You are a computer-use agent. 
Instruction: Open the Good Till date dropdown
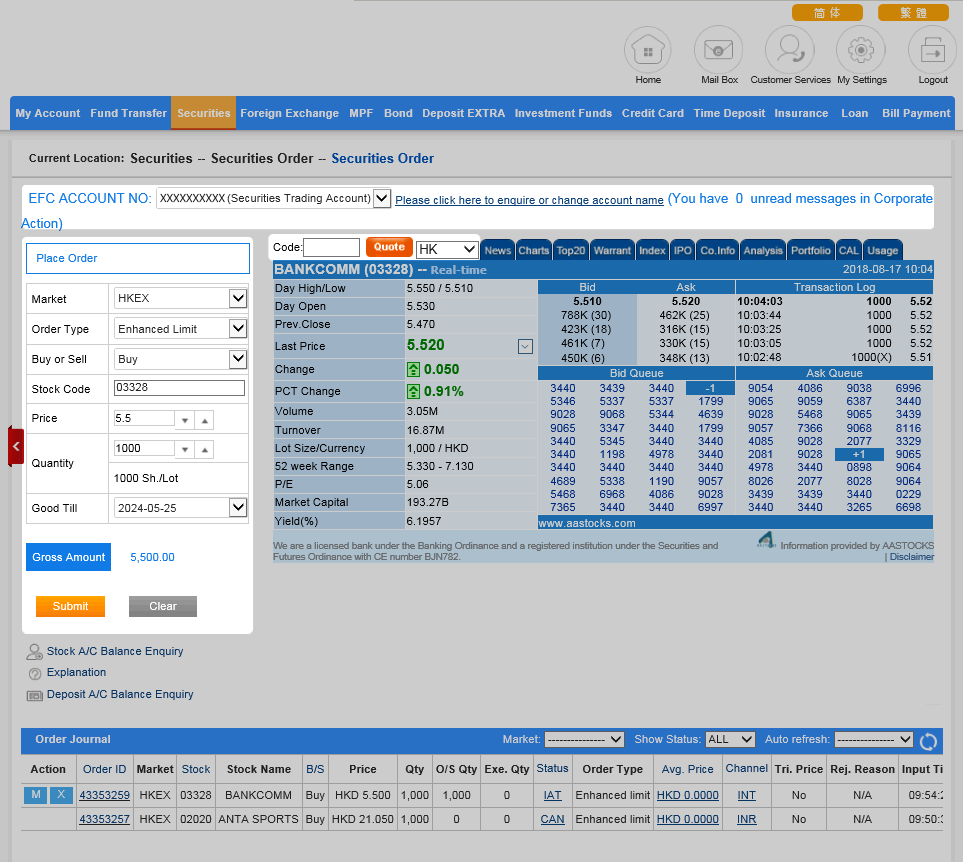click(x=237, y=508)
